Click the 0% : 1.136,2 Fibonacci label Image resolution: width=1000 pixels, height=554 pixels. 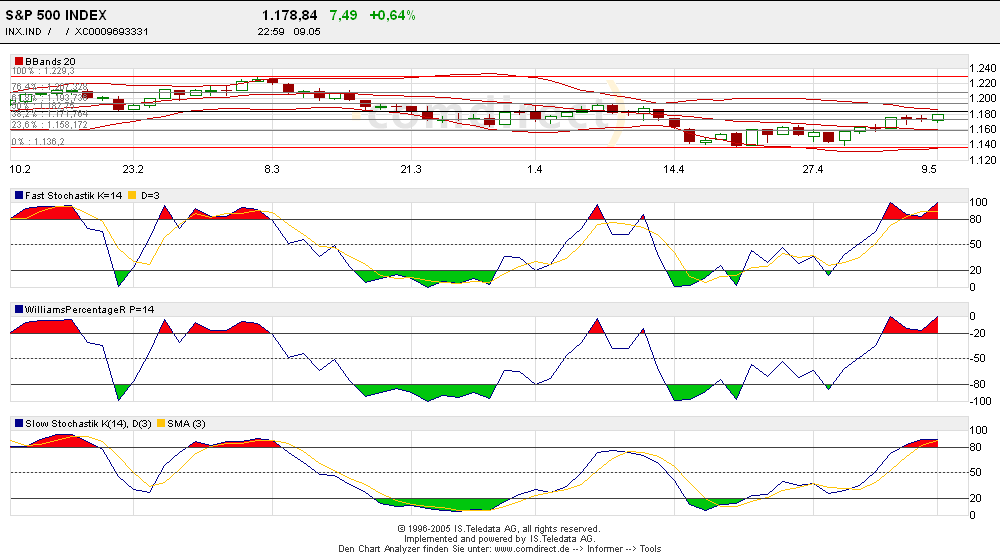tap(38, 142)
